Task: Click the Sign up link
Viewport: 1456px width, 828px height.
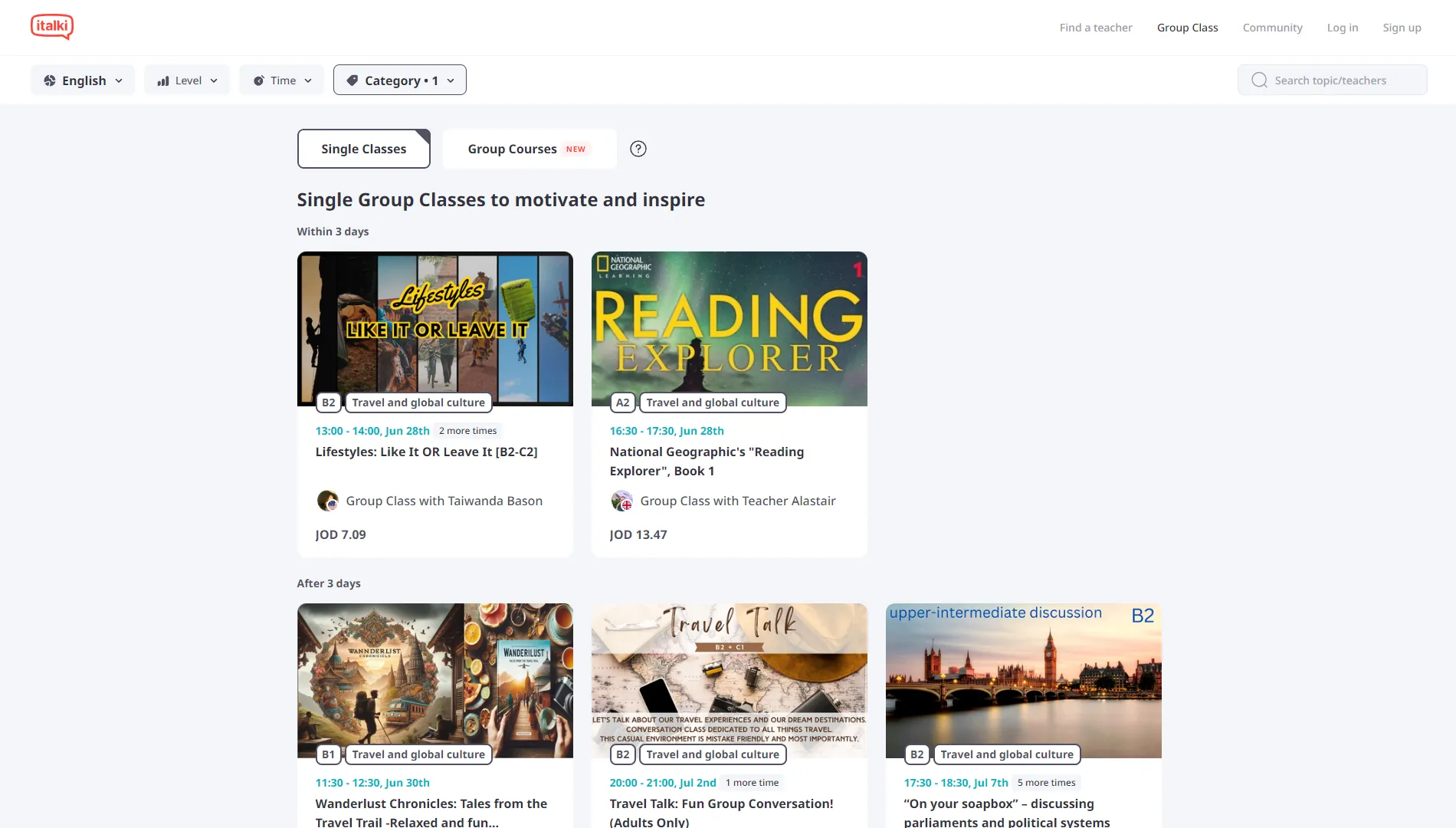Action: [x=1402, y=28]
